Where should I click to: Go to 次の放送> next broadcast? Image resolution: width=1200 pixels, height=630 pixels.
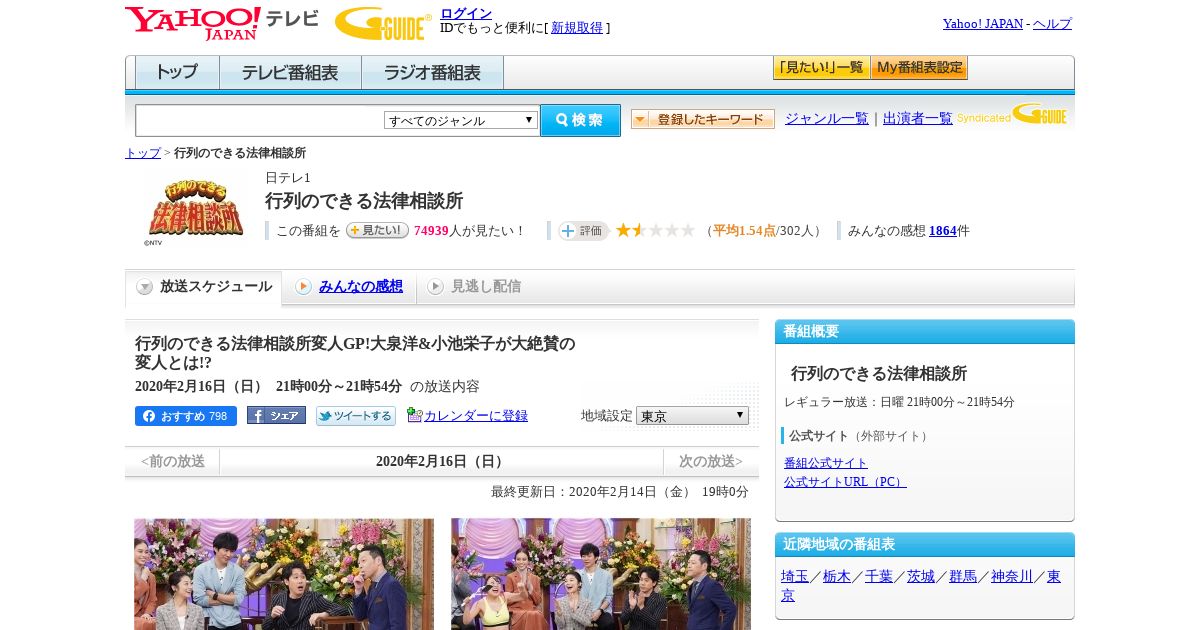click(x=711, y=462)
